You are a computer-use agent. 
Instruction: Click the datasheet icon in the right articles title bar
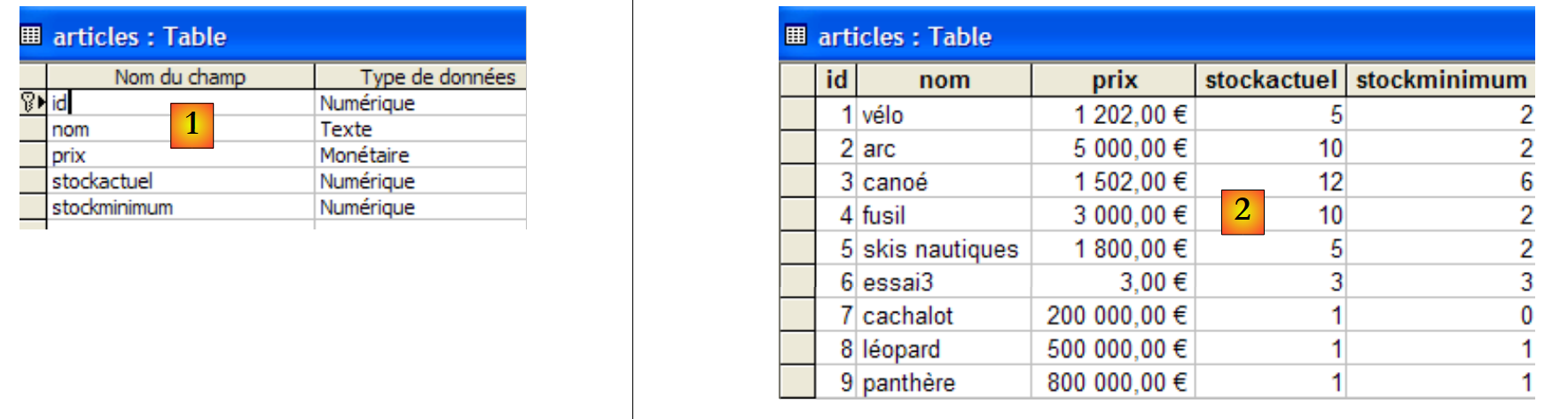tap(796, 35)
